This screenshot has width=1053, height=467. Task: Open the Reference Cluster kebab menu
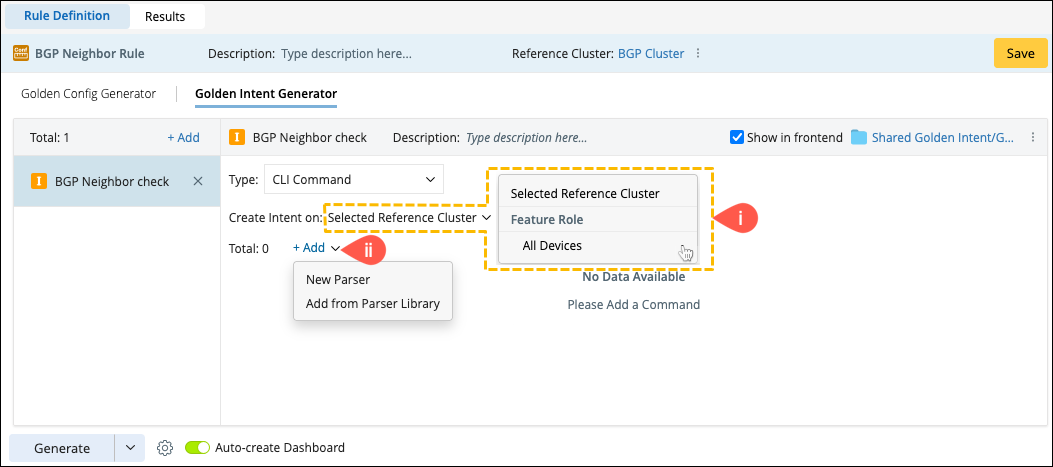point(698,54)
